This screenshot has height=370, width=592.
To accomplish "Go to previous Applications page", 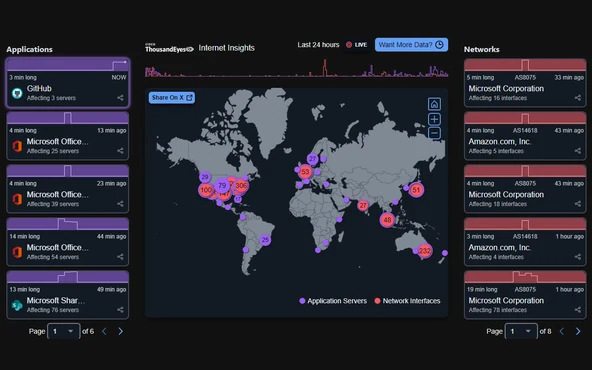I will (104, 331).
